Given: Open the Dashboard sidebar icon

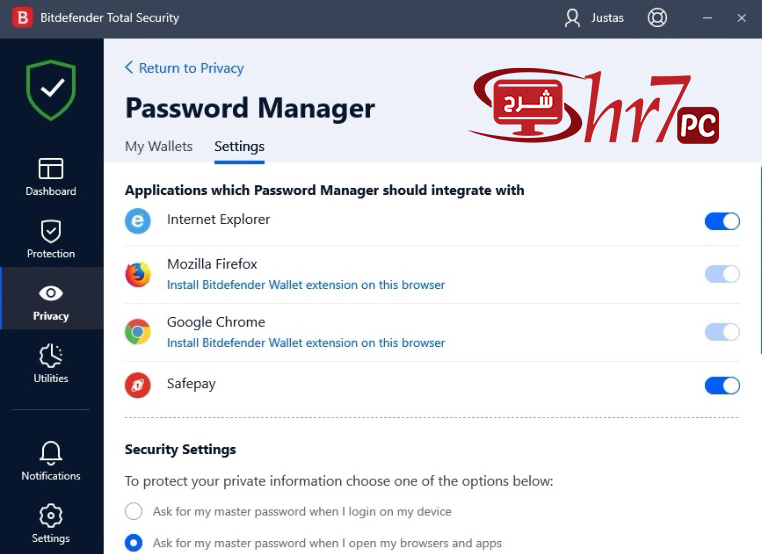Looking at the screenshot, I should point(51,169).
